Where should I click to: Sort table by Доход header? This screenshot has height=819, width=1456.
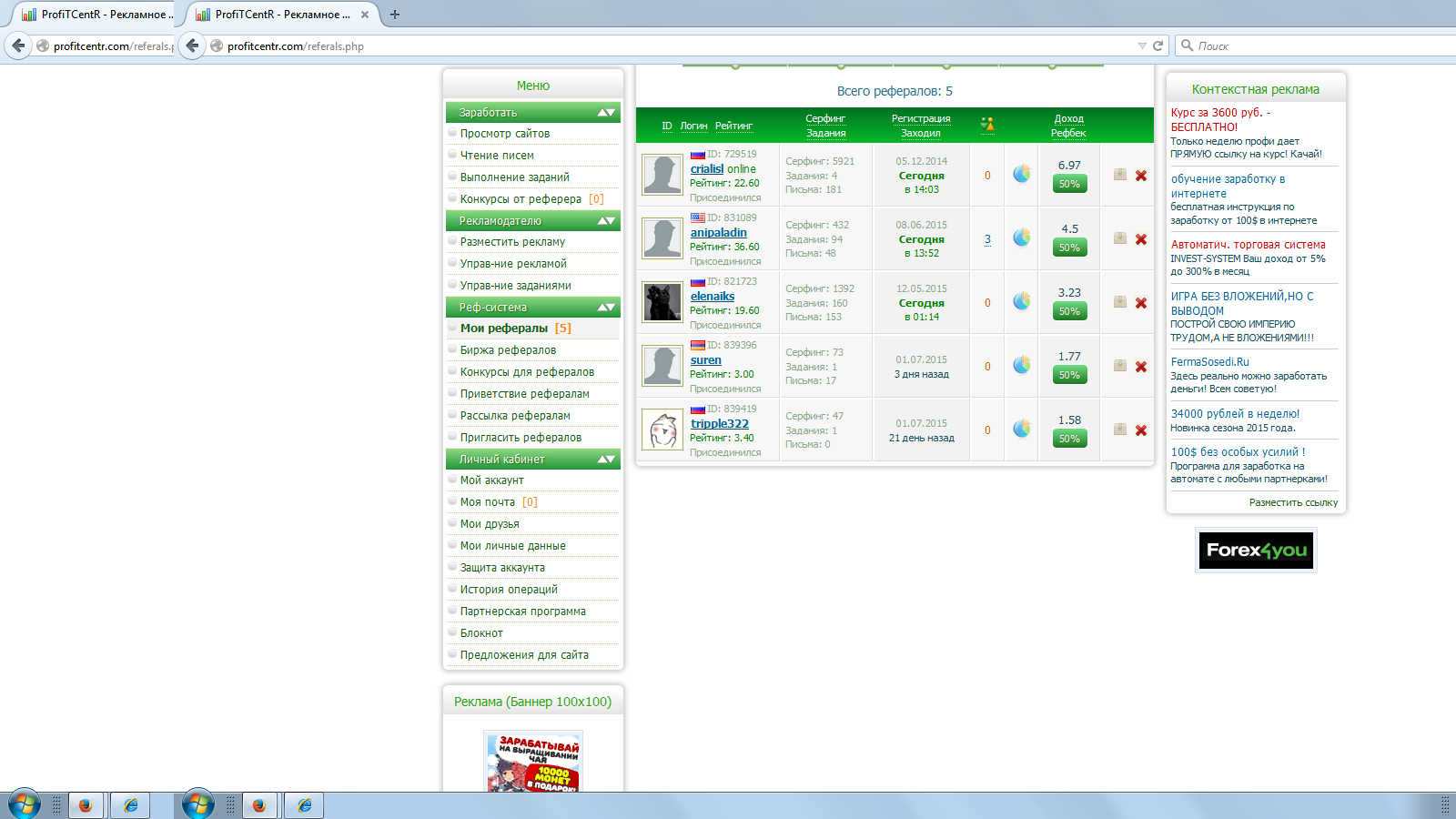pyautogui.click(x=1069, y=118)
